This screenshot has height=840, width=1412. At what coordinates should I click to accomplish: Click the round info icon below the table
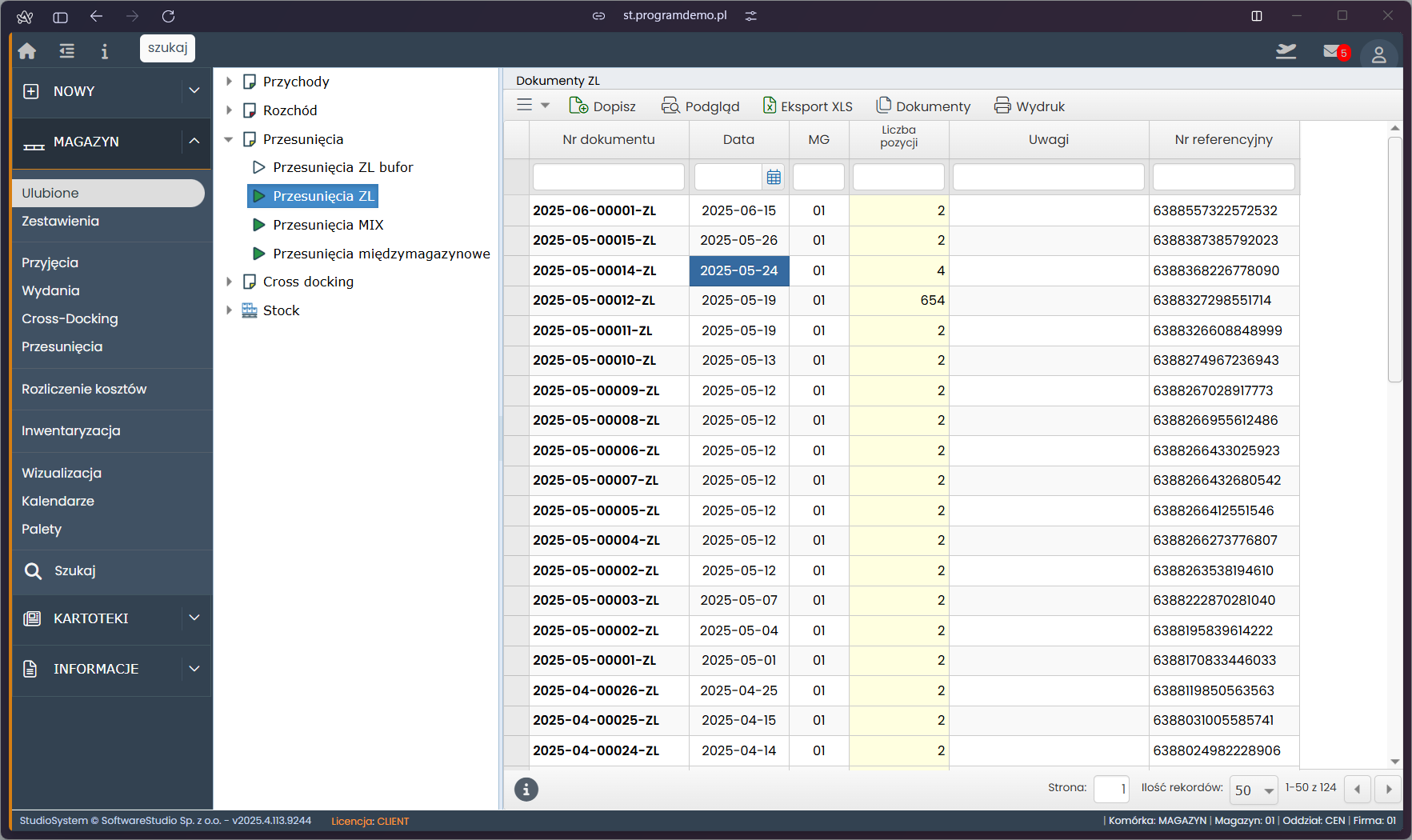pos(526,790)
